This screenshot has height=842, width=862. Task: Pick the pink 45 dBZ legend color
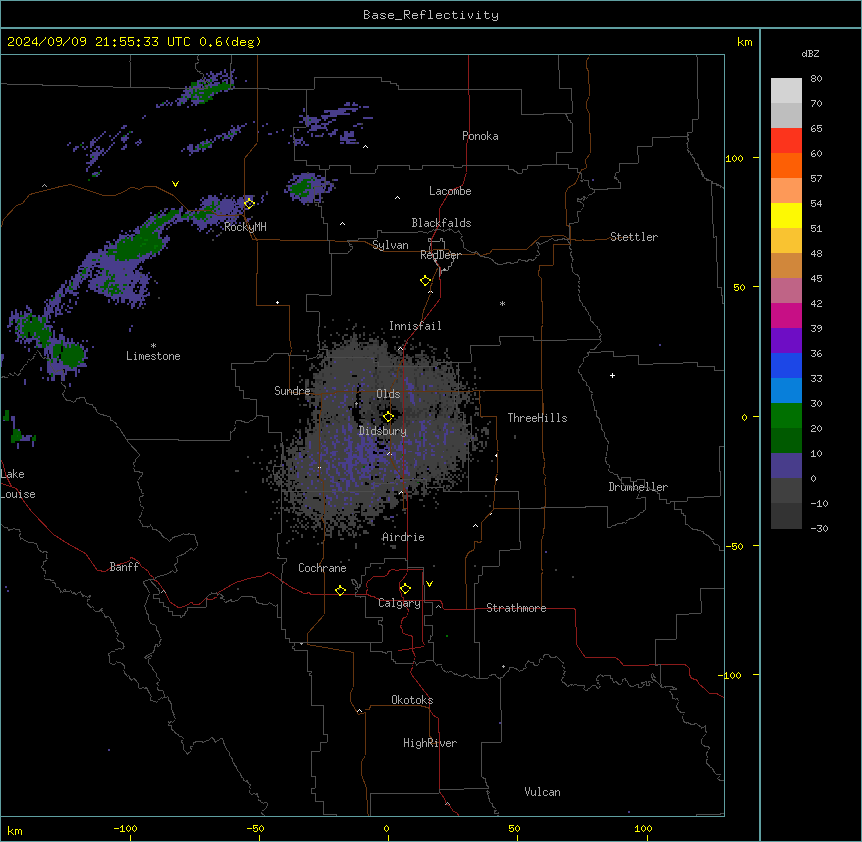786,290
